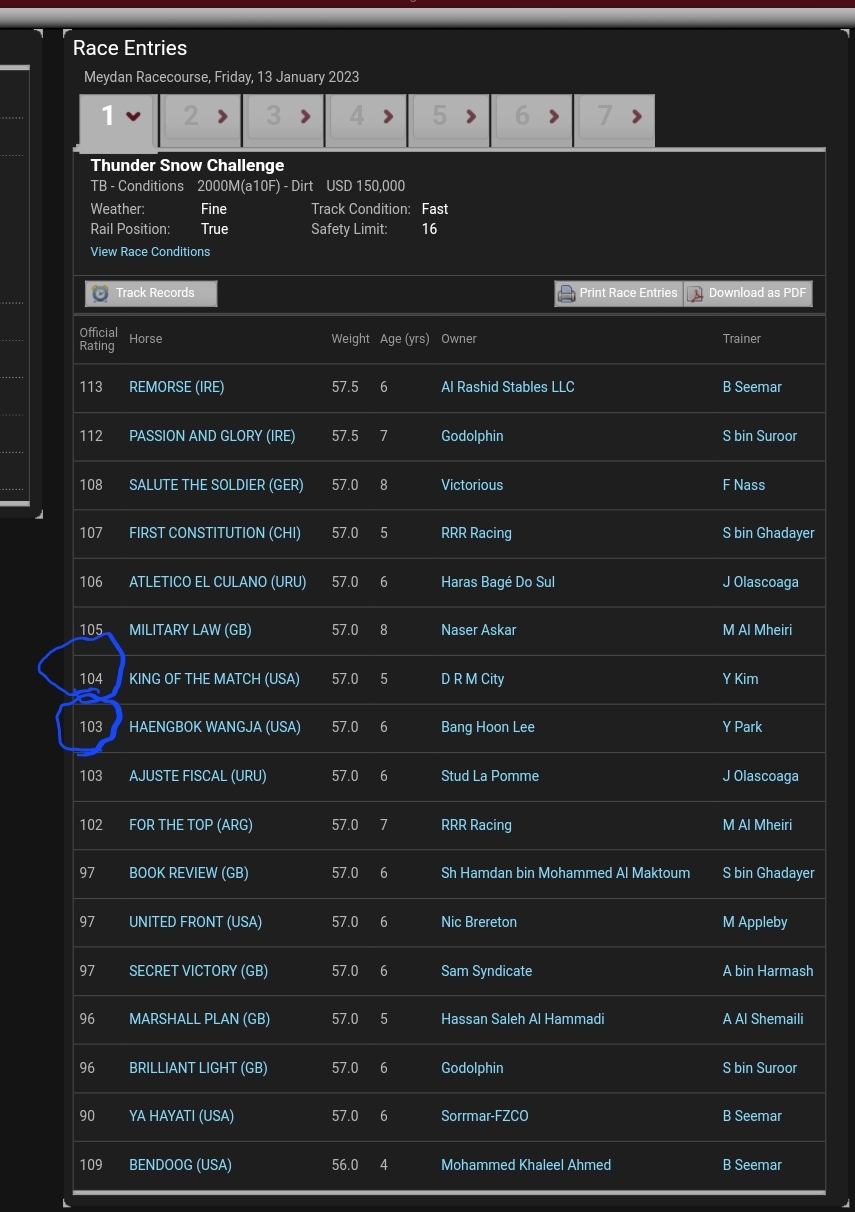Image resolution: width=855 pixels, height=1212 pixels.
Task: Open horse UNITED FRONT (USA)
Action: pos(195,922)
